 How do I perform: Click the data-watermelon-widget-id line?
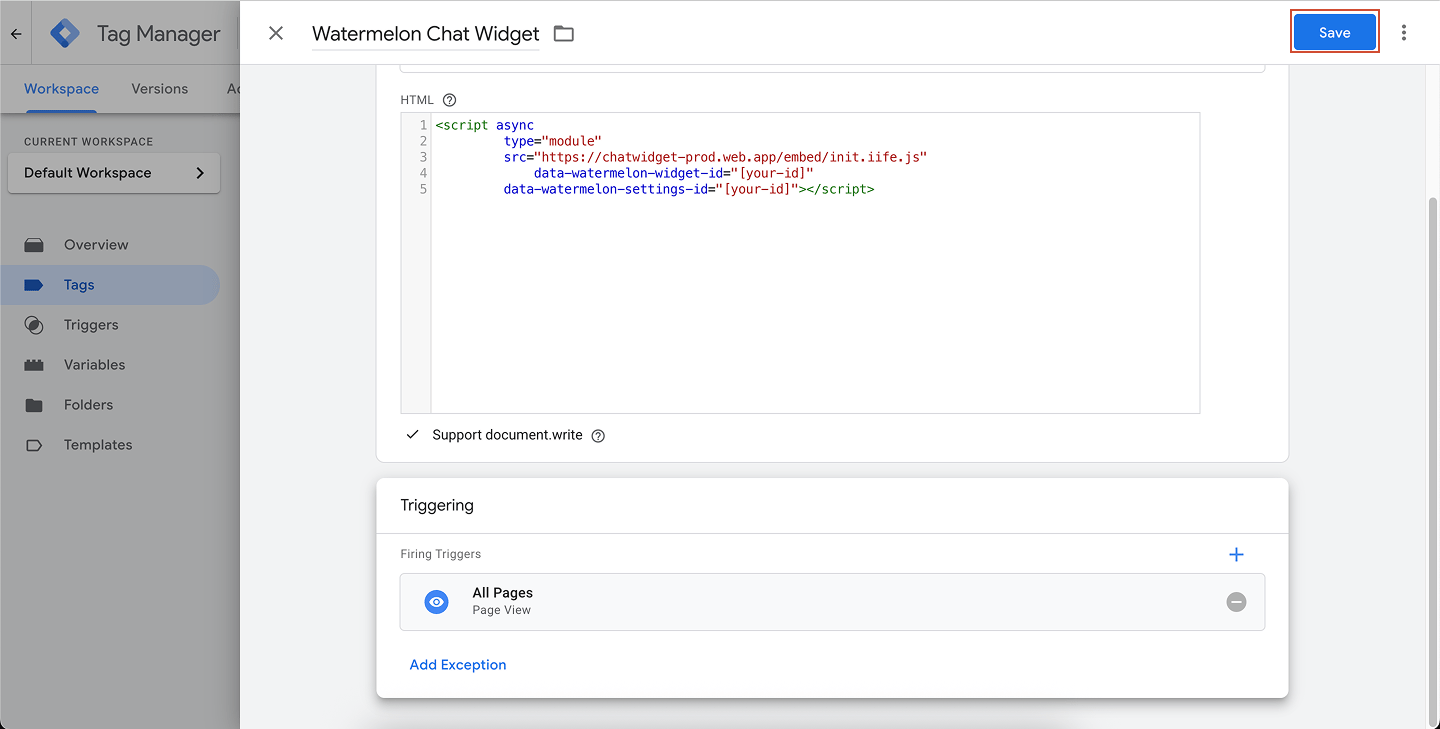point(673,173)
